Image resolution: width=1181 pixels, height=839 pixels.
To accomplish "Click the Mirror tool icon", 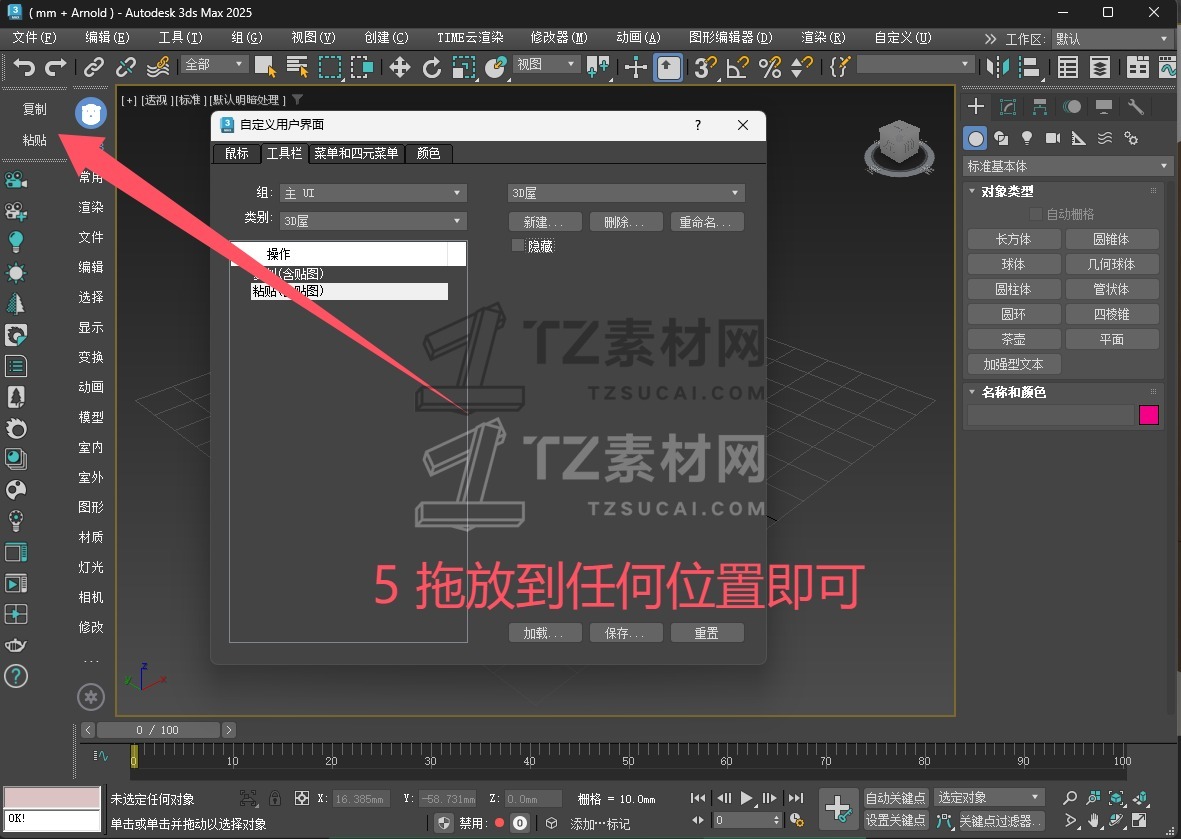I will 998,68.
